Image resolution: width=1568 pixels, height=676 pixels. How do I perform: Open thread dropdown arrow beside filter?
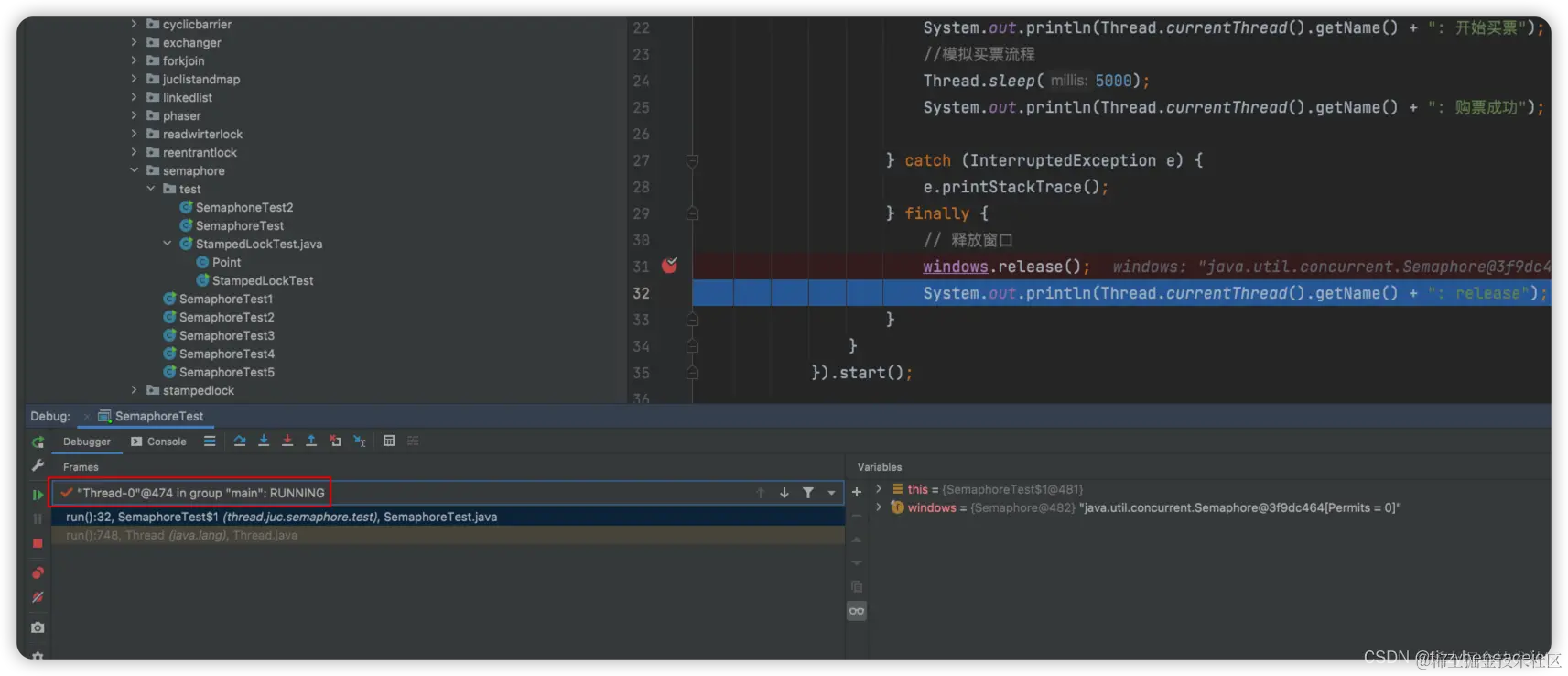[x=831, y=493]
